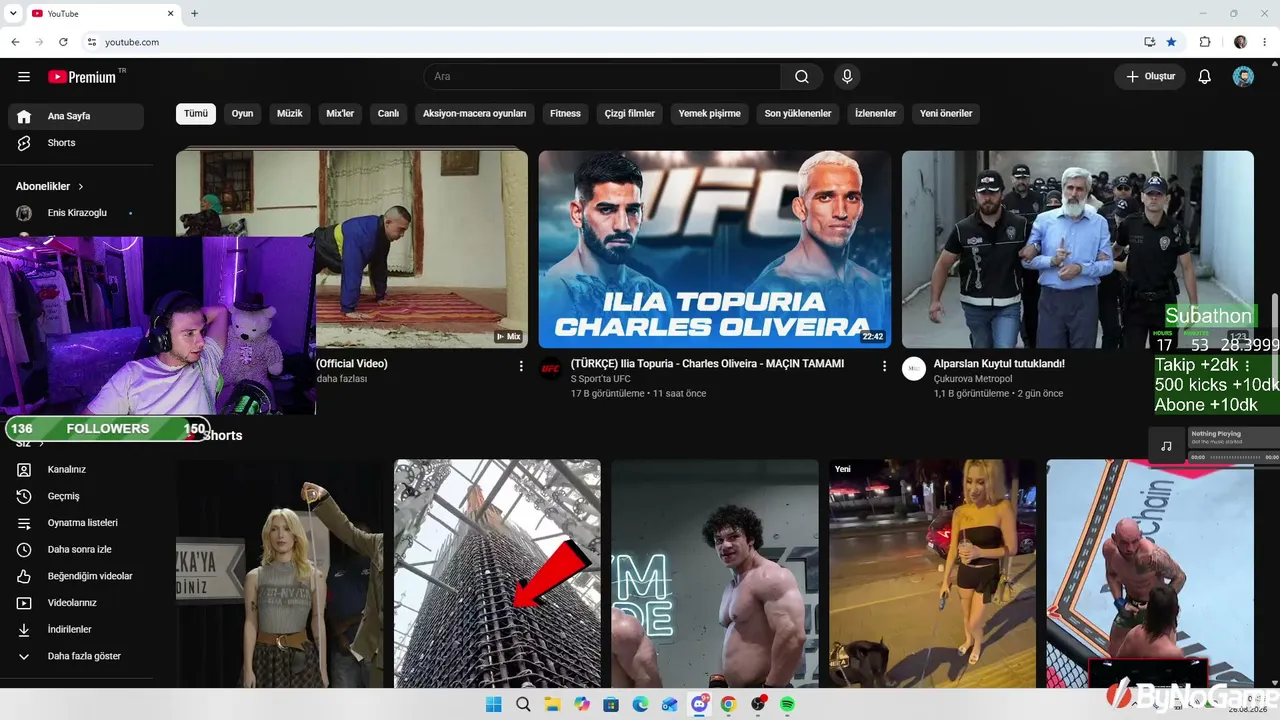Screen dimensions: 1280x720
Task: Open Beğendiğim videolar list
Action: click(76, 576)
